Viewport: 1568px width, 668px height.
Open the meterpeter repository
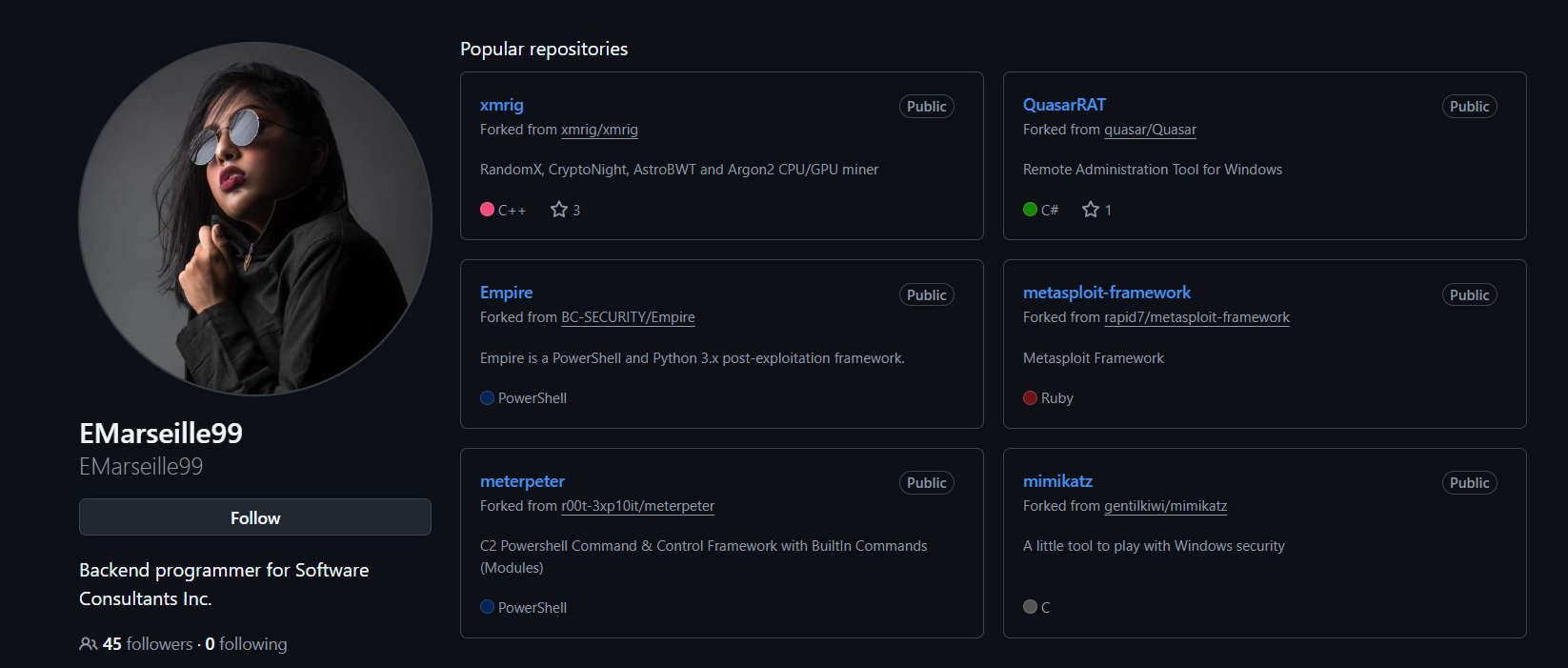click(522, 481)
